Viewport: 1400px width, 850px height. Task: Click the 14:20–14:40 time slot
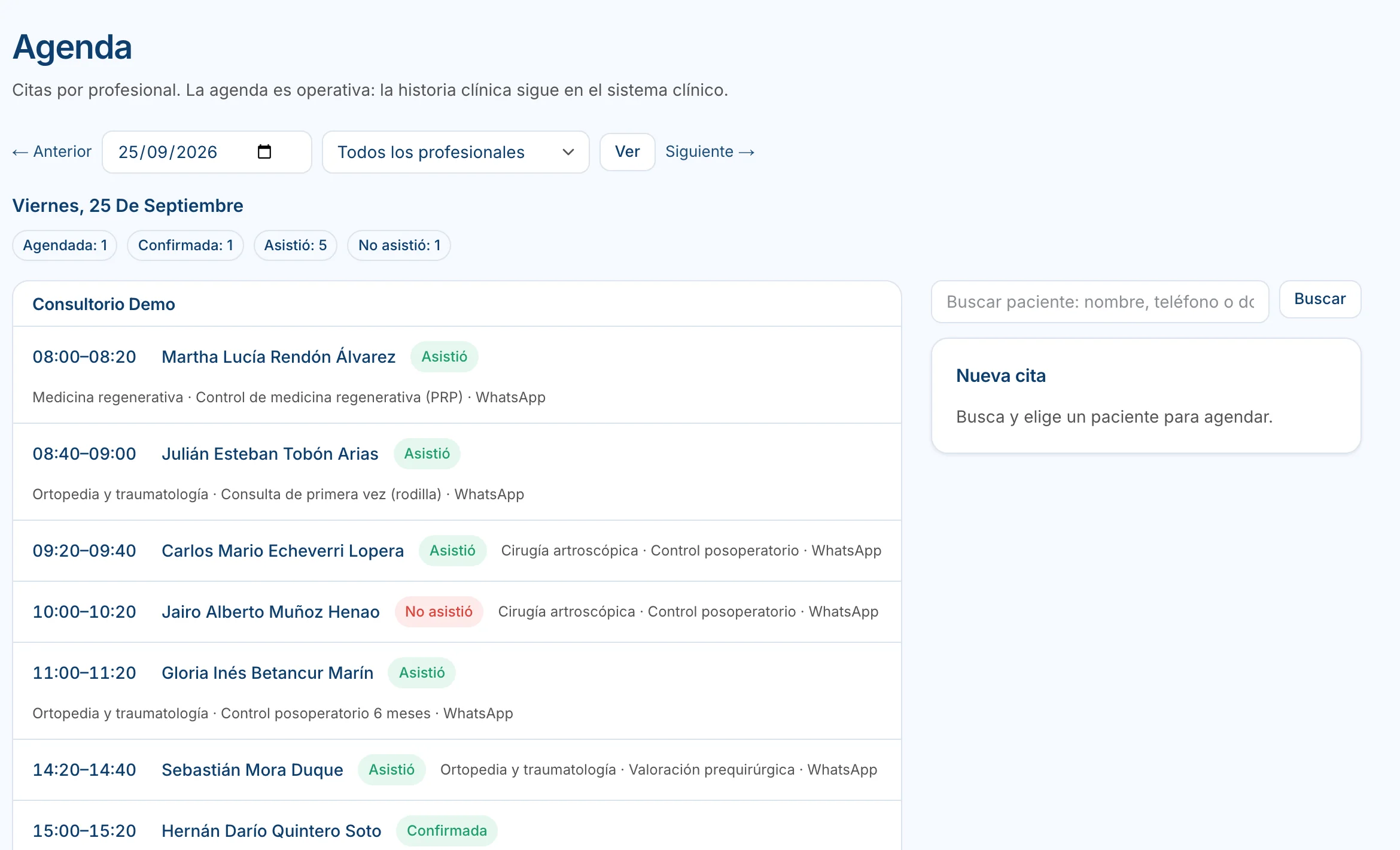pyautogui.click(x=84, y=770)
